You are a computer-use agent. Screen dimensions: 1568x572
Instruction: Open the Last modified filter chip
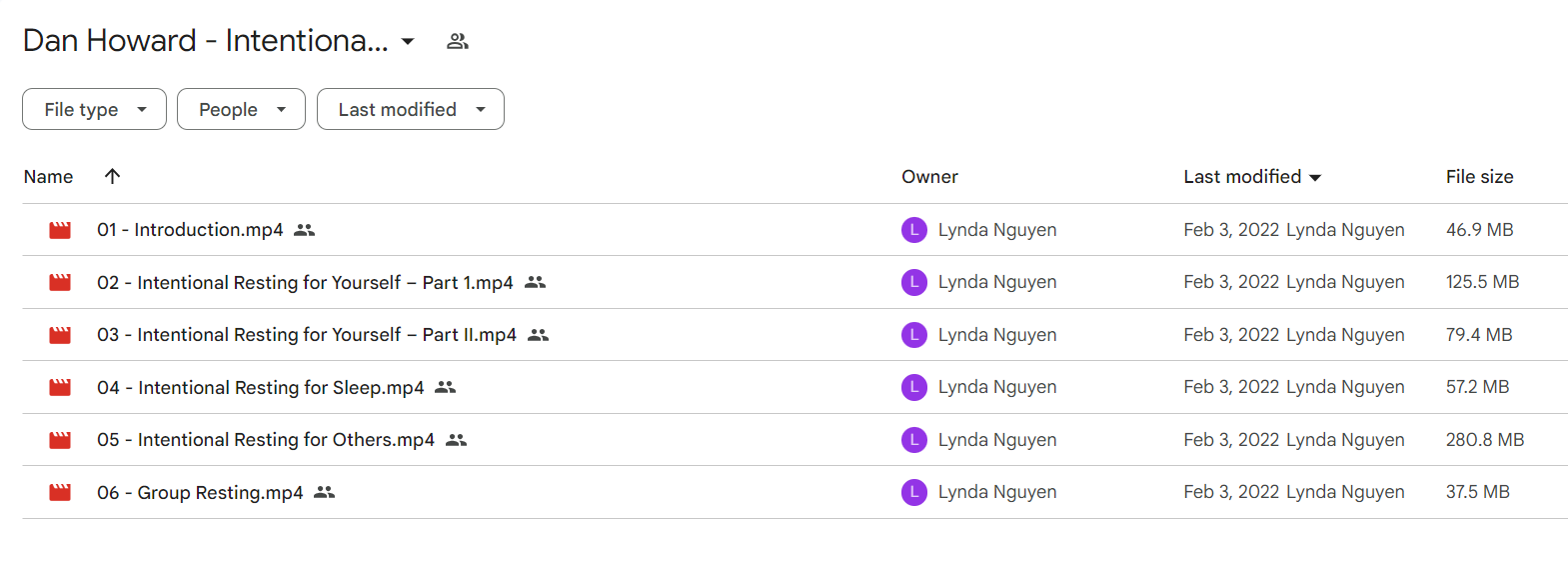coord(411,109)
